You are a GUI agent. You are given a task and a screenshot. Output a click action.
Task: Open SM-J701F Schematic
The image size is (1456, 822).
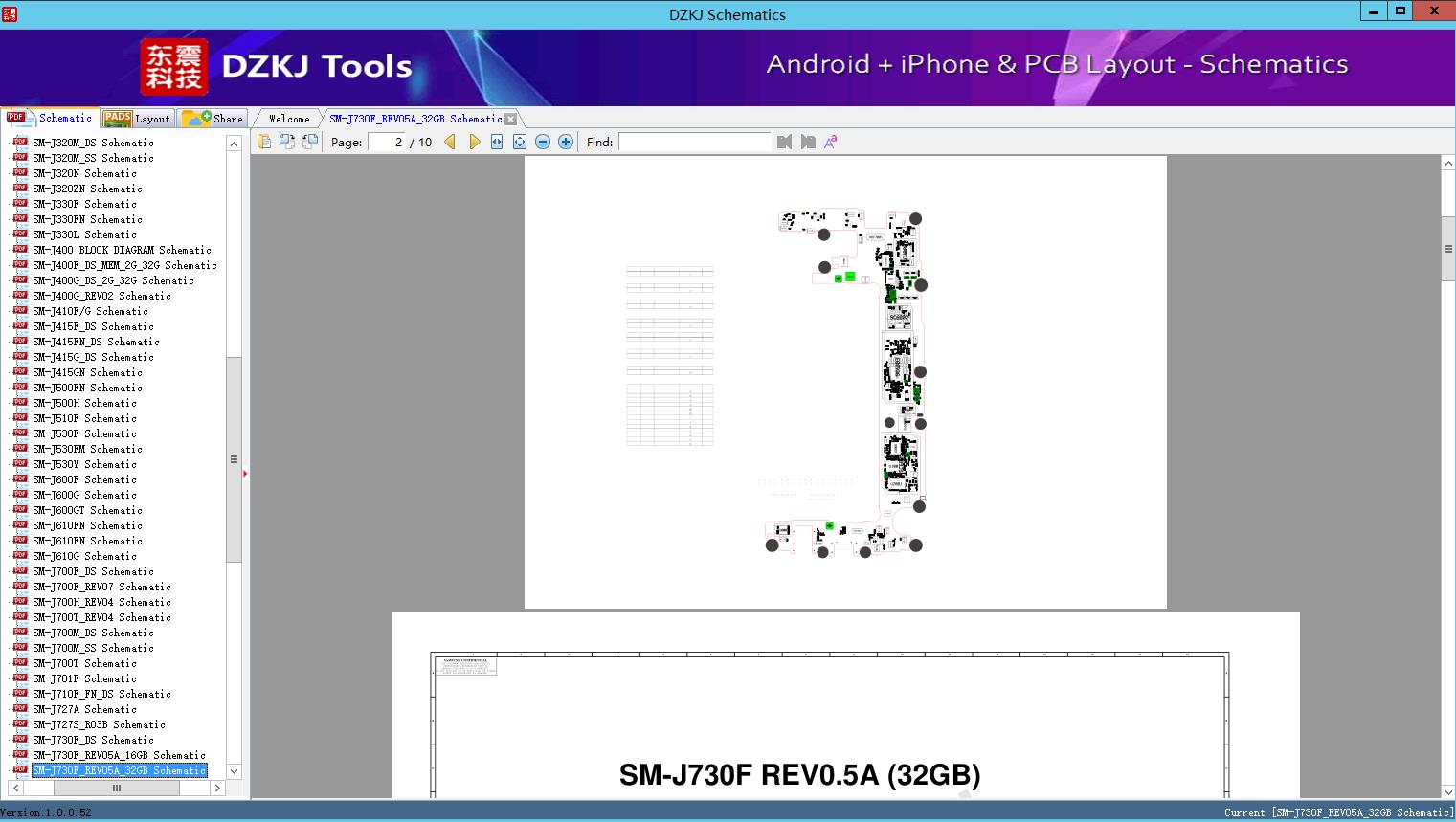[84, 678]
